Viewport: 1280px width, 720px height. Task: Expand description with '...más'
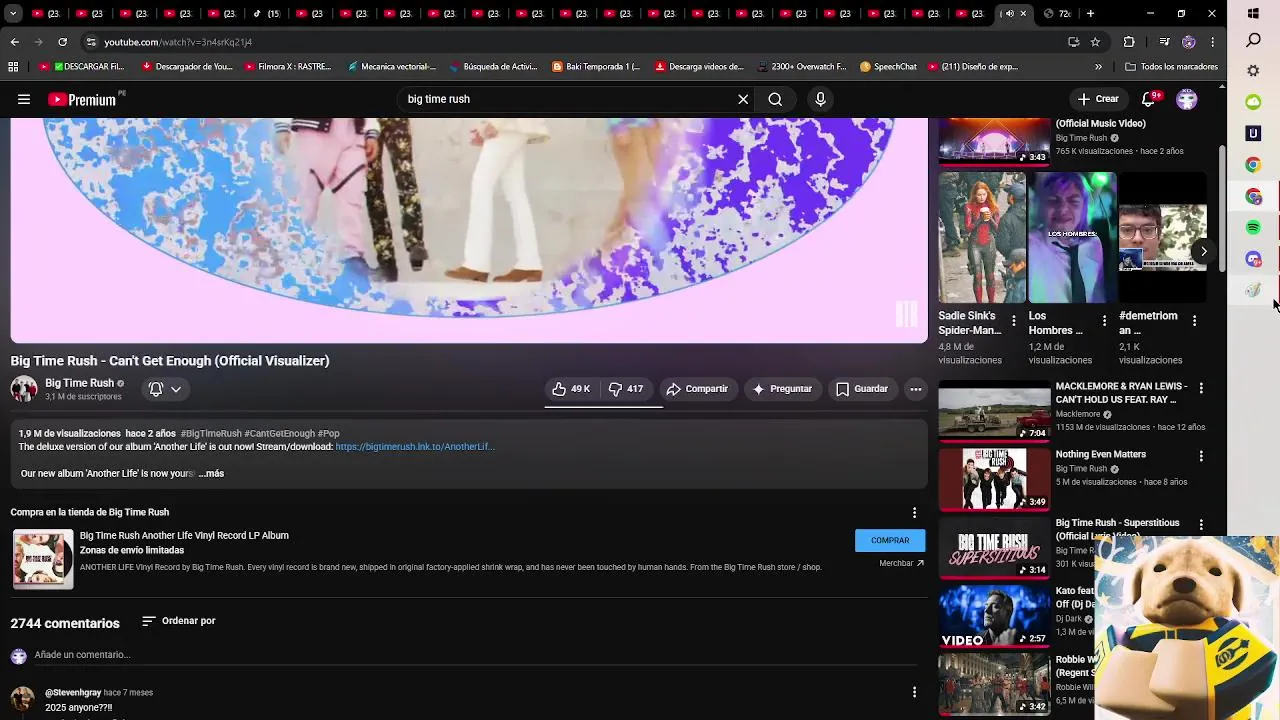coord(211,474)
